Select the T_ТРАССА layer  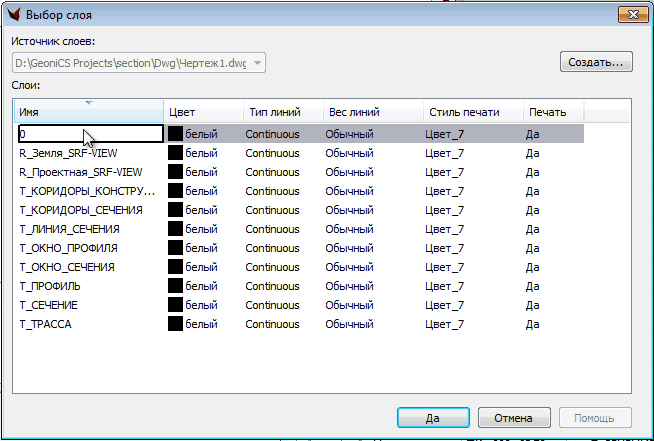pos(46,324)
